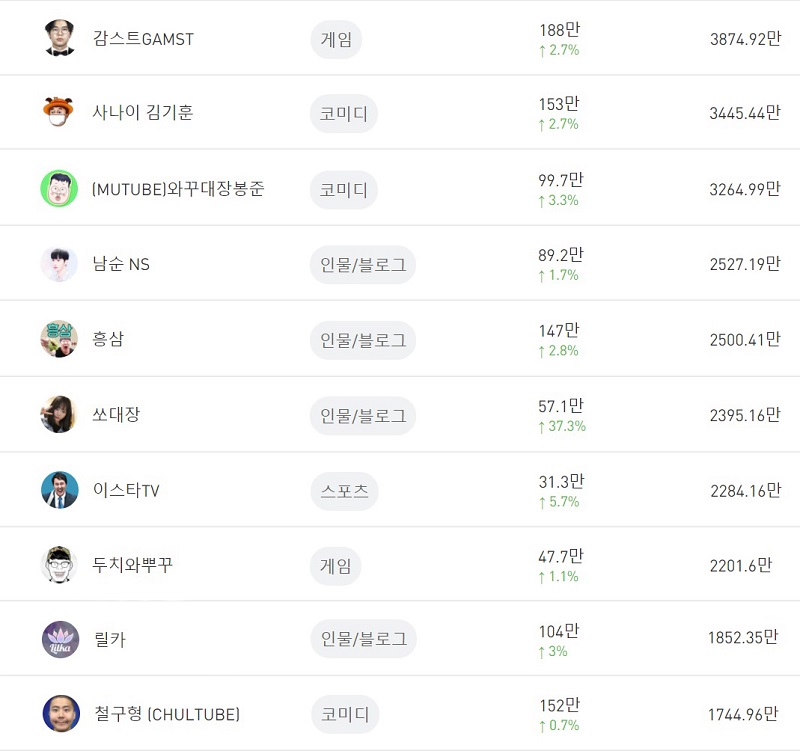Filter by 게임 tag on 감스트 row

(x=336, y=39)
